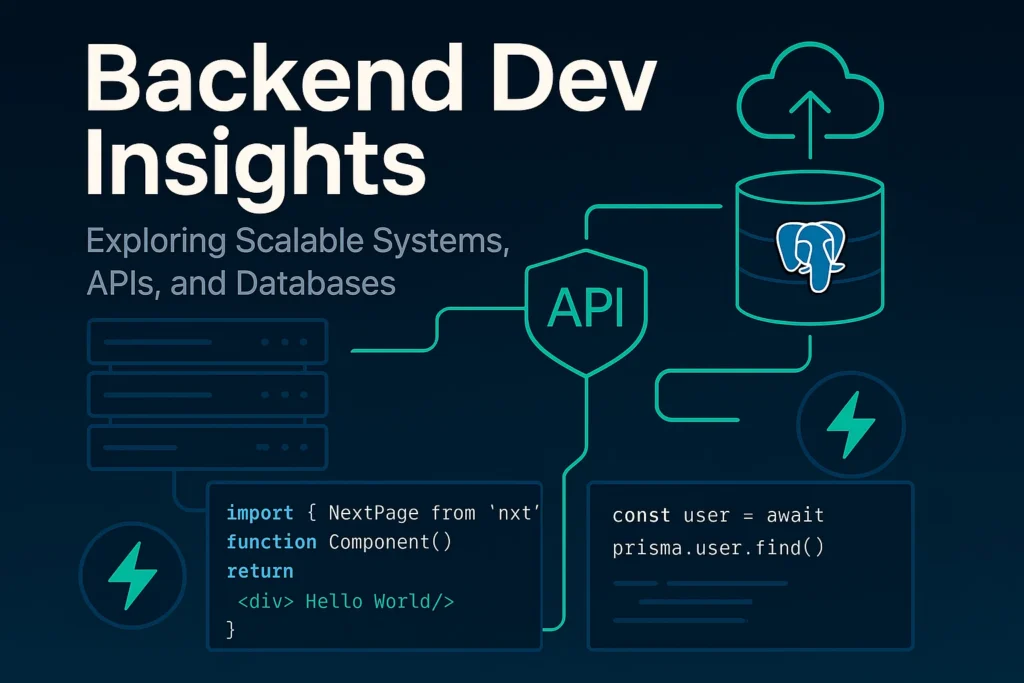Click the '<div> Hello World/>' code line
Screen dimensions: 1024x683
pyautogui.click(x=345, y=601)
